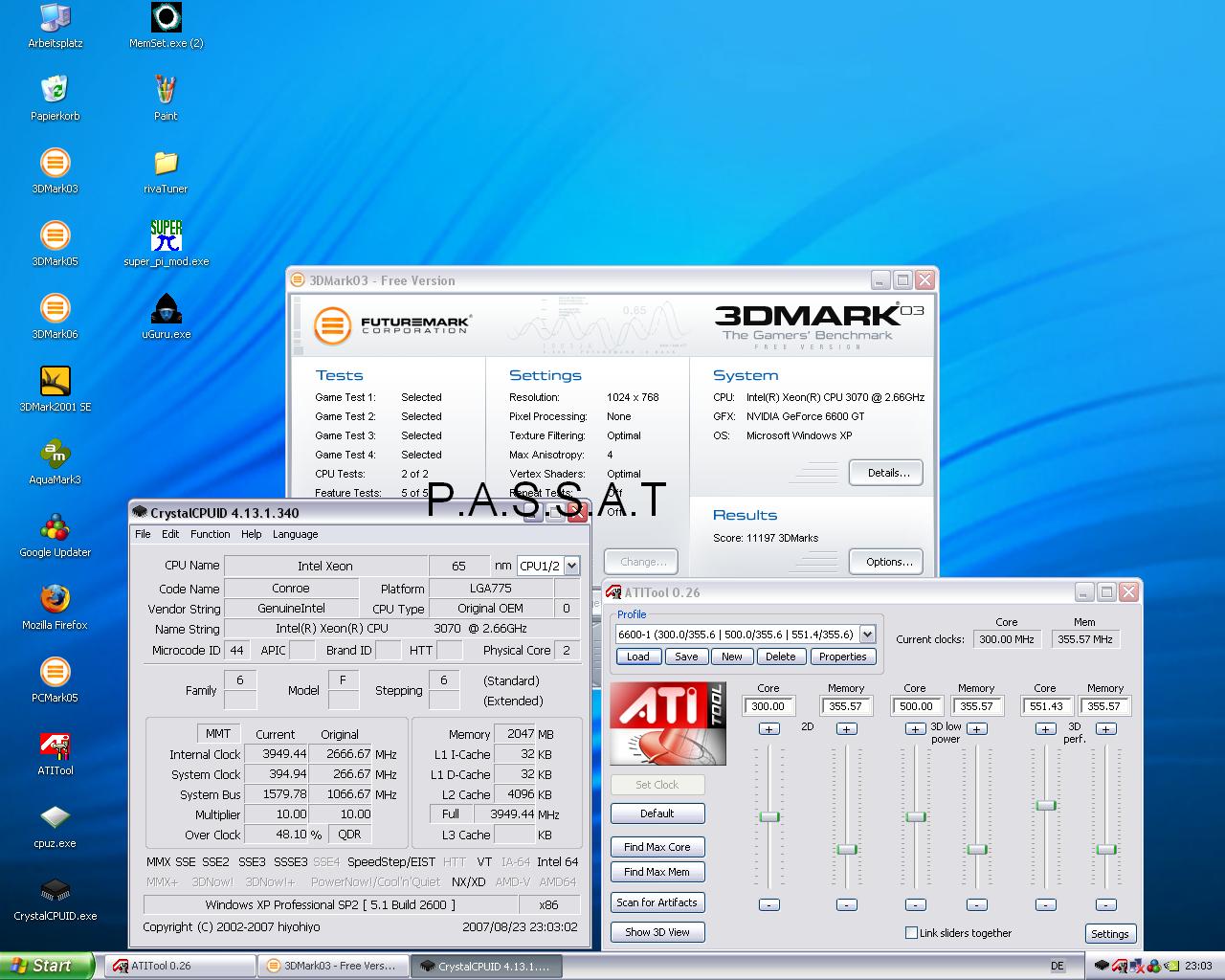This screenshot has width=1225, height=980.
Task: Click the Find Max Core button
Action: click(x=657, y=847)
